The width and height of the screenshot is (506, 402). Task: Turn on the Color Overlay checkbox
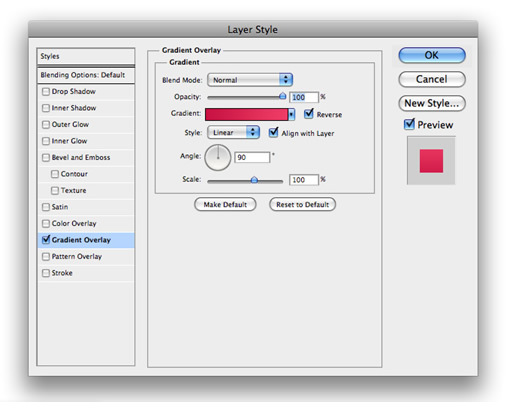click(46, 223)
